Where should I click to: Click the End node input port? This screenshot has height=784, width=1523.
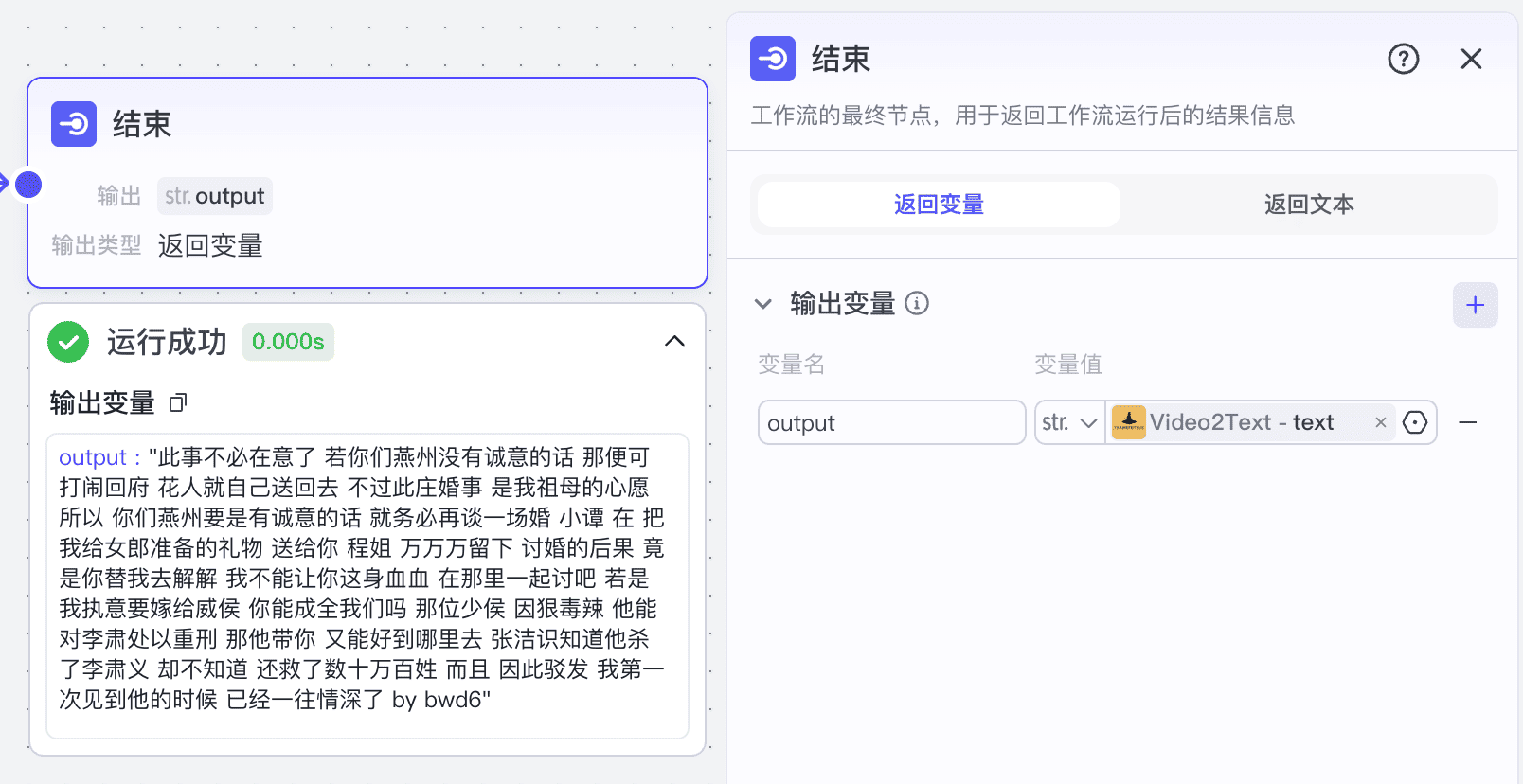(28, 184)
